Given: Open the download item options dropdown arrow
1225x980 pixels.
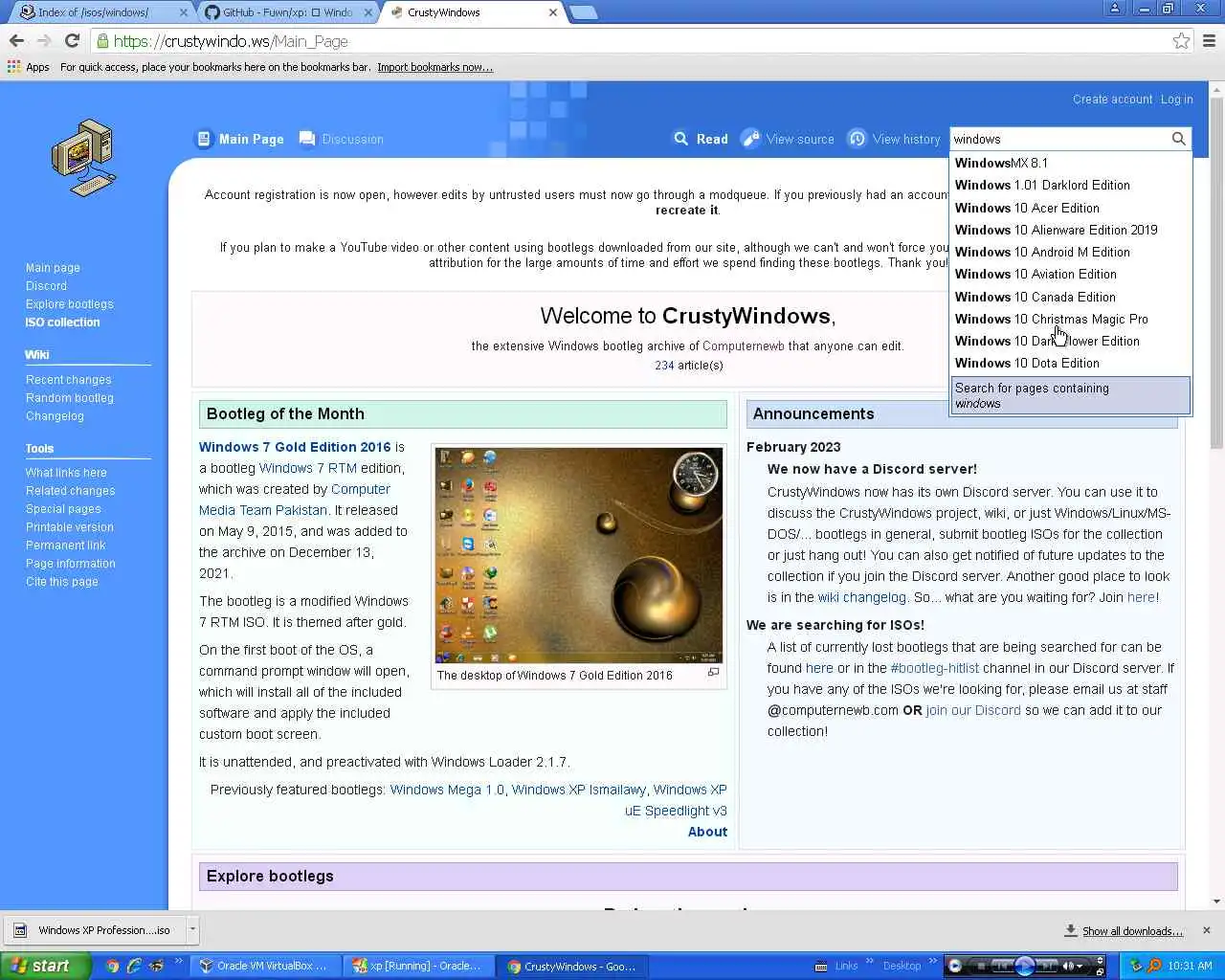Looking at the screenshot, I should pyautogui.click(x=192, y=929).
